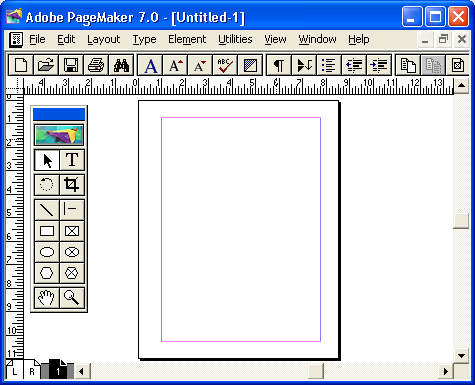The image size is (475, 385).
Task: Select the Cropping tool
Action: pyautogui.click(x=72, y=184)
